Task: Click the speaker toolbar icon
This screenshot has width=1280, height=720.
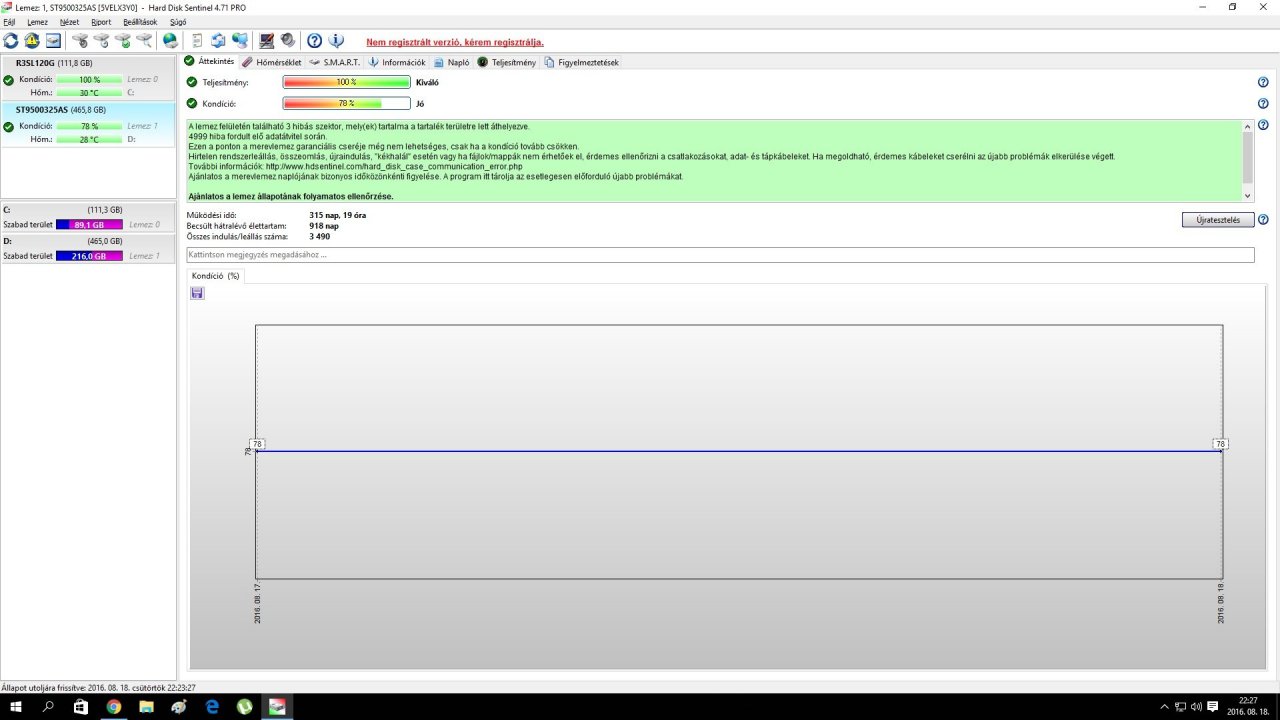Action: pos(288,41)
